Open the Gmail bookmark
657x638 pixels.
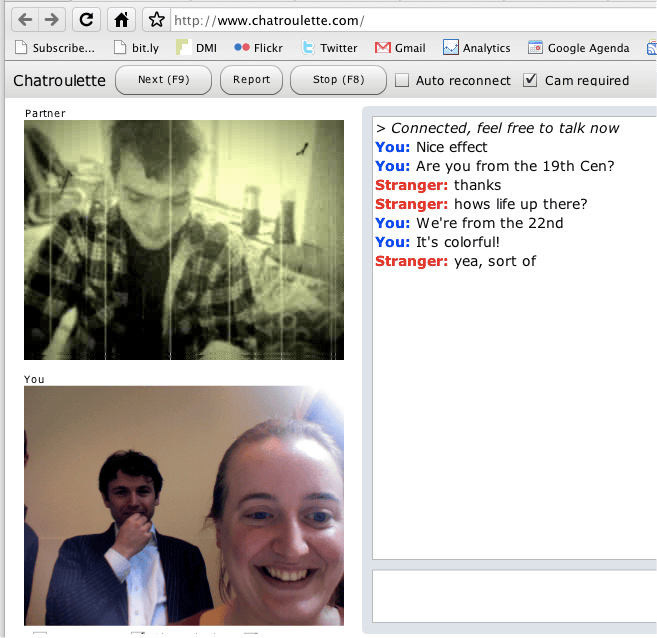click(x=400, y=48)
